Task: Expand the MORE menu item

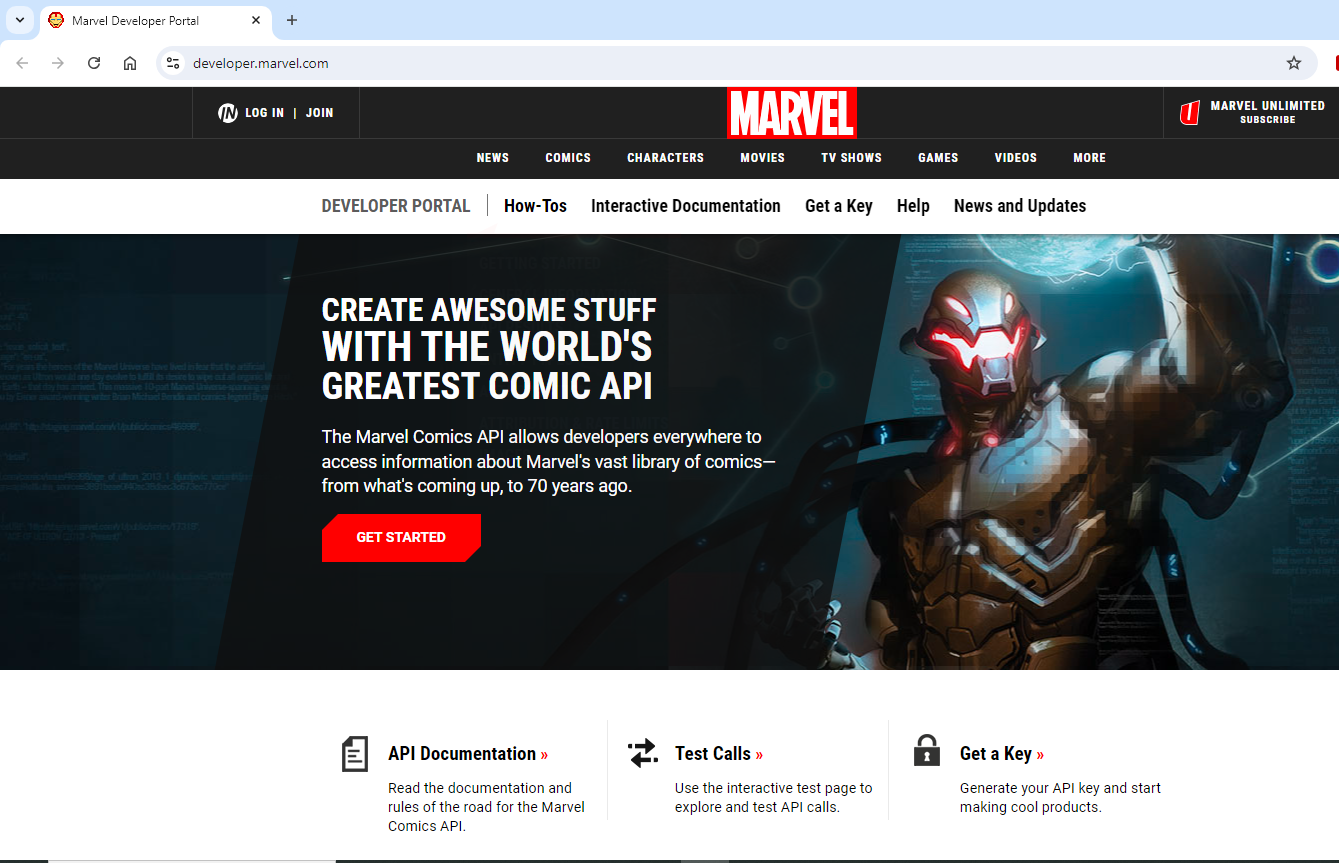Action: pos(1090,158)
